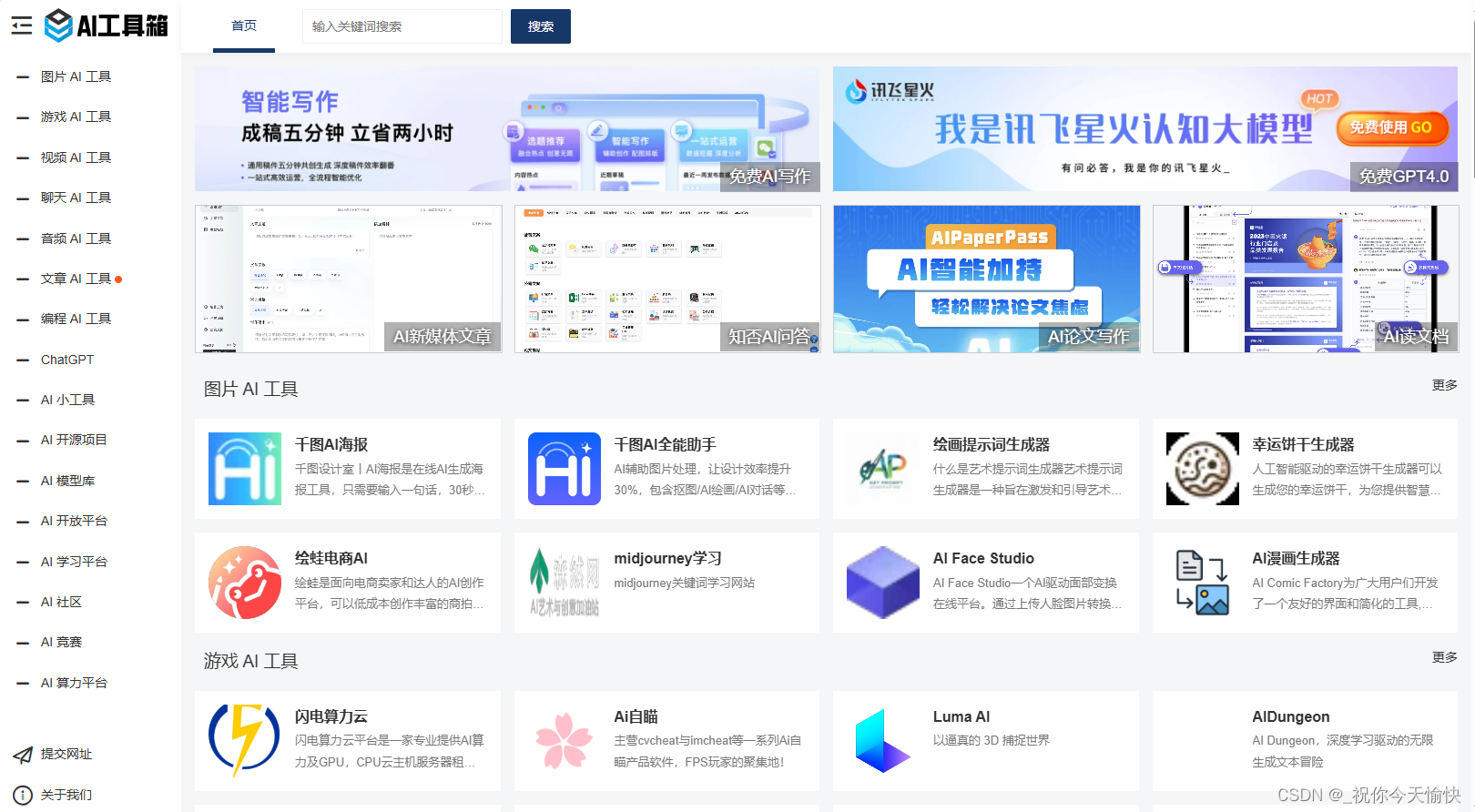Open the AI新媒体文章 thumbnail
The width and height of the screenshot is (1475, 812).
click(x=349, y=279)
